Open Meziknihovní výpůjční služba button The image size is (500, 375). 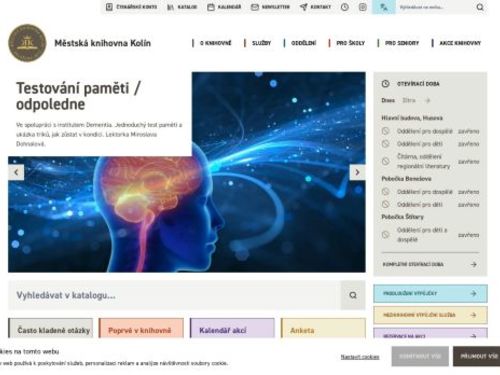pyautogui.click(x=430, y=315)
